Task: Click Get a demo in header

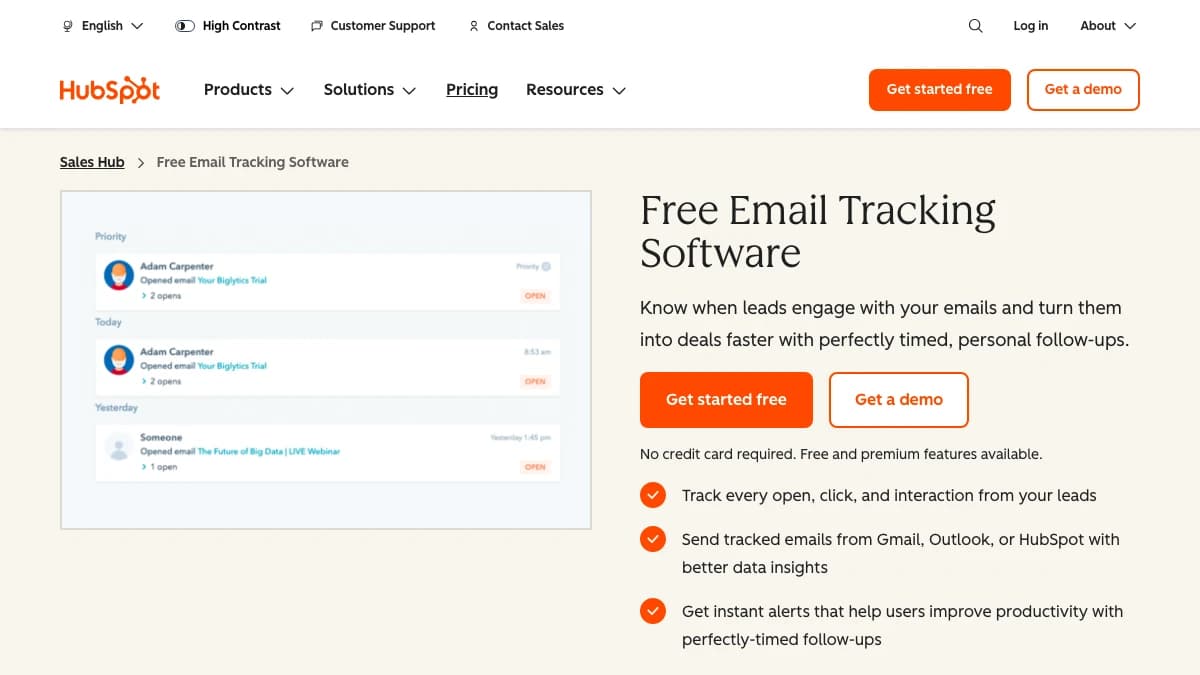Action: click(x=1083, y=89)
